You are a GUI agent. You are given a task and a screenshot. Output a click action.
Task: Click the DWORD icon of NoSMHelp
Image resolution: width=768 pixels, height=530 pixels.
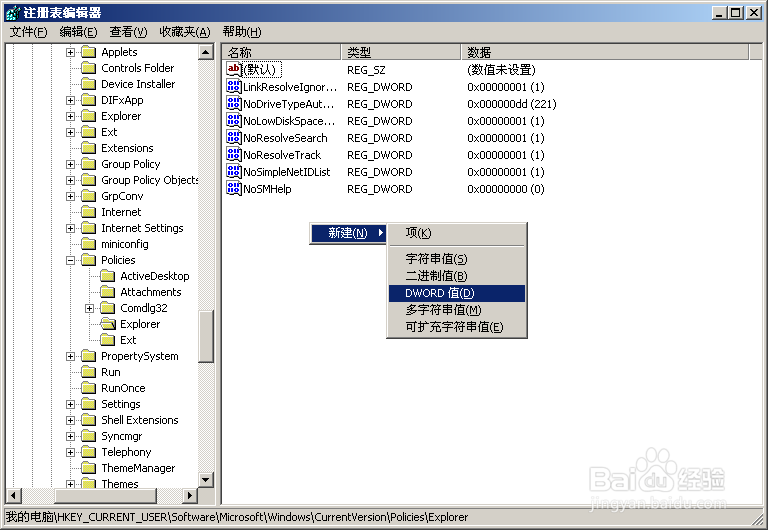pos(234,189)
